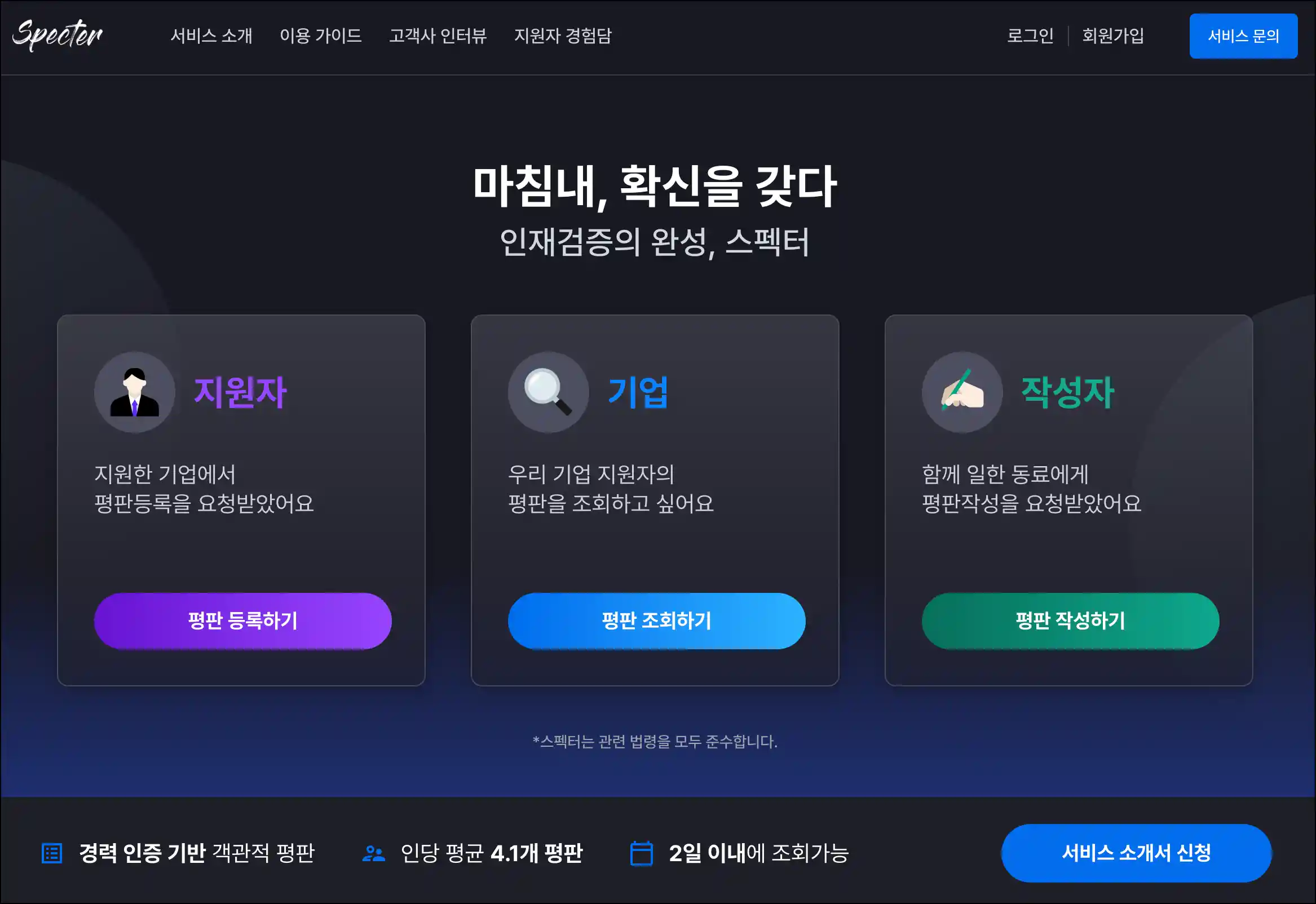Click the list icon beside 경력 인증 기반
This screenshot has height=904, width=1316.
click(52, 853)
